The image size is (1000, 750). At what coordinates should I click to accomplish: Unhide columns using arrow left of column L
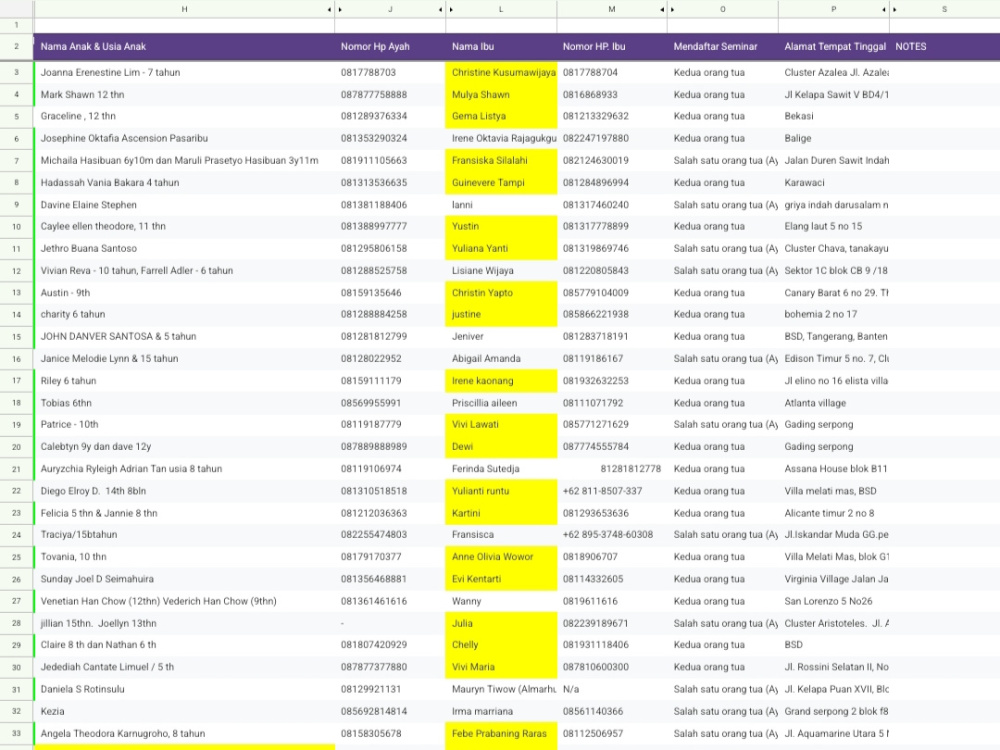(451, 10)
